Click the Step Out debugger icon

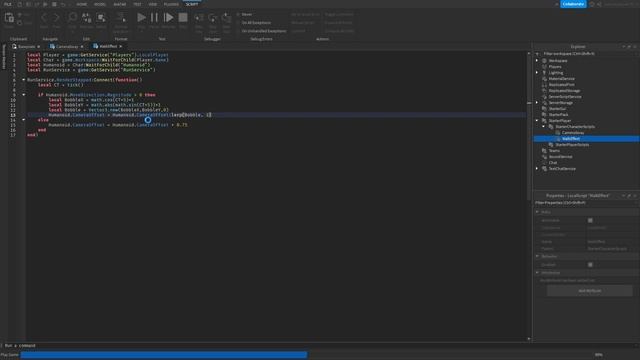226,18
